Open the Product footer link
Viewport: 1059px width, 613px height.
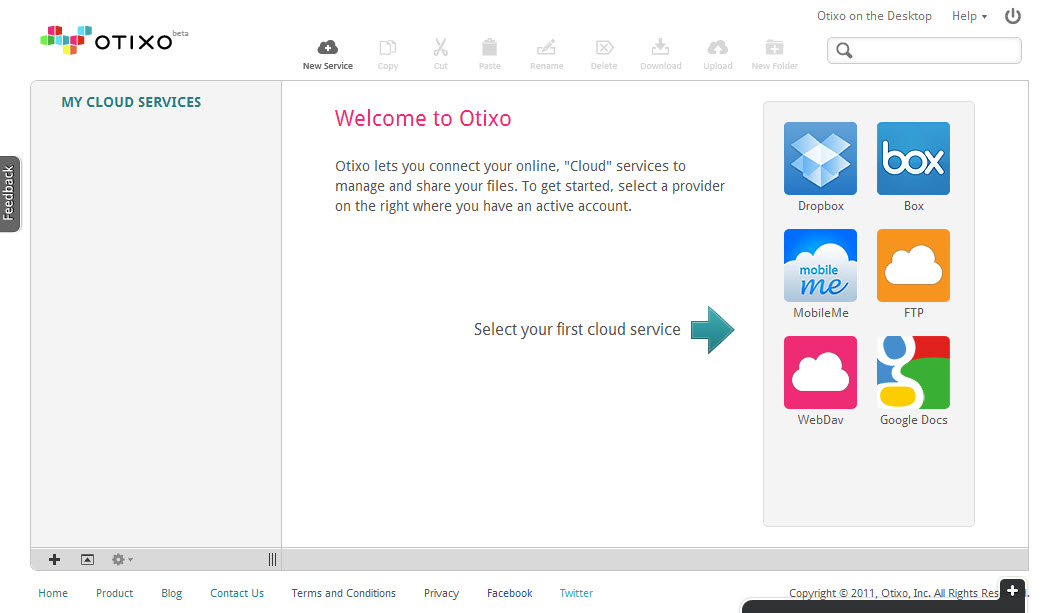pyautogui.click(x=114, y=593)
